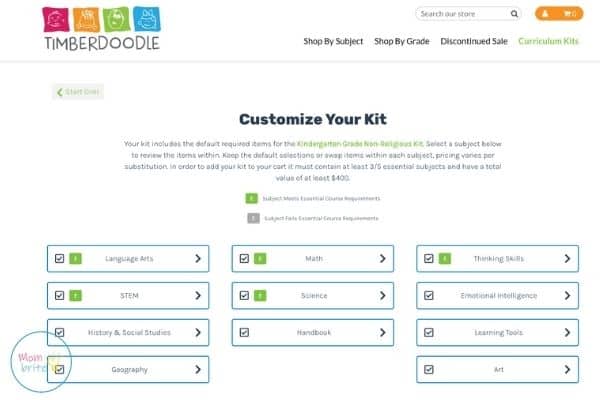Viewport: 600px width, 400px height.
Task: Select the Learning Tools subject label
Action: (x=499, y=332)
